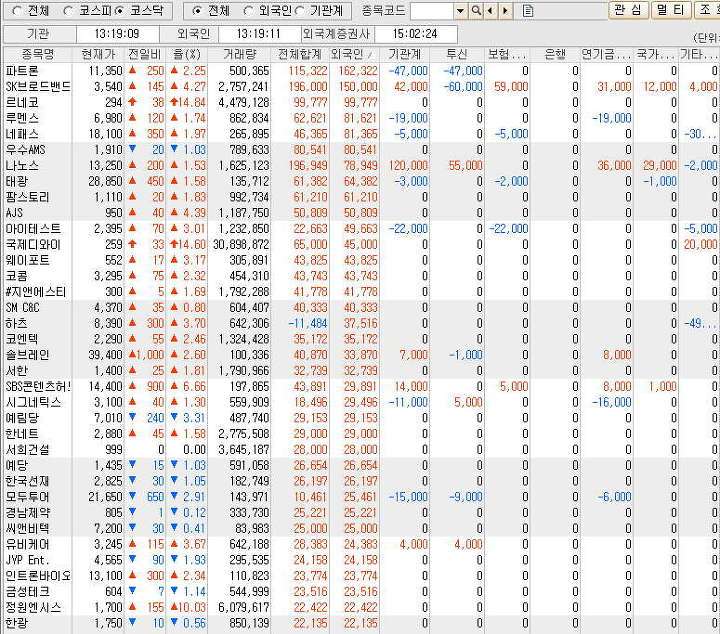Select stock row 나노스
Screen dimensions: 720x634
(x=360, y=165)
